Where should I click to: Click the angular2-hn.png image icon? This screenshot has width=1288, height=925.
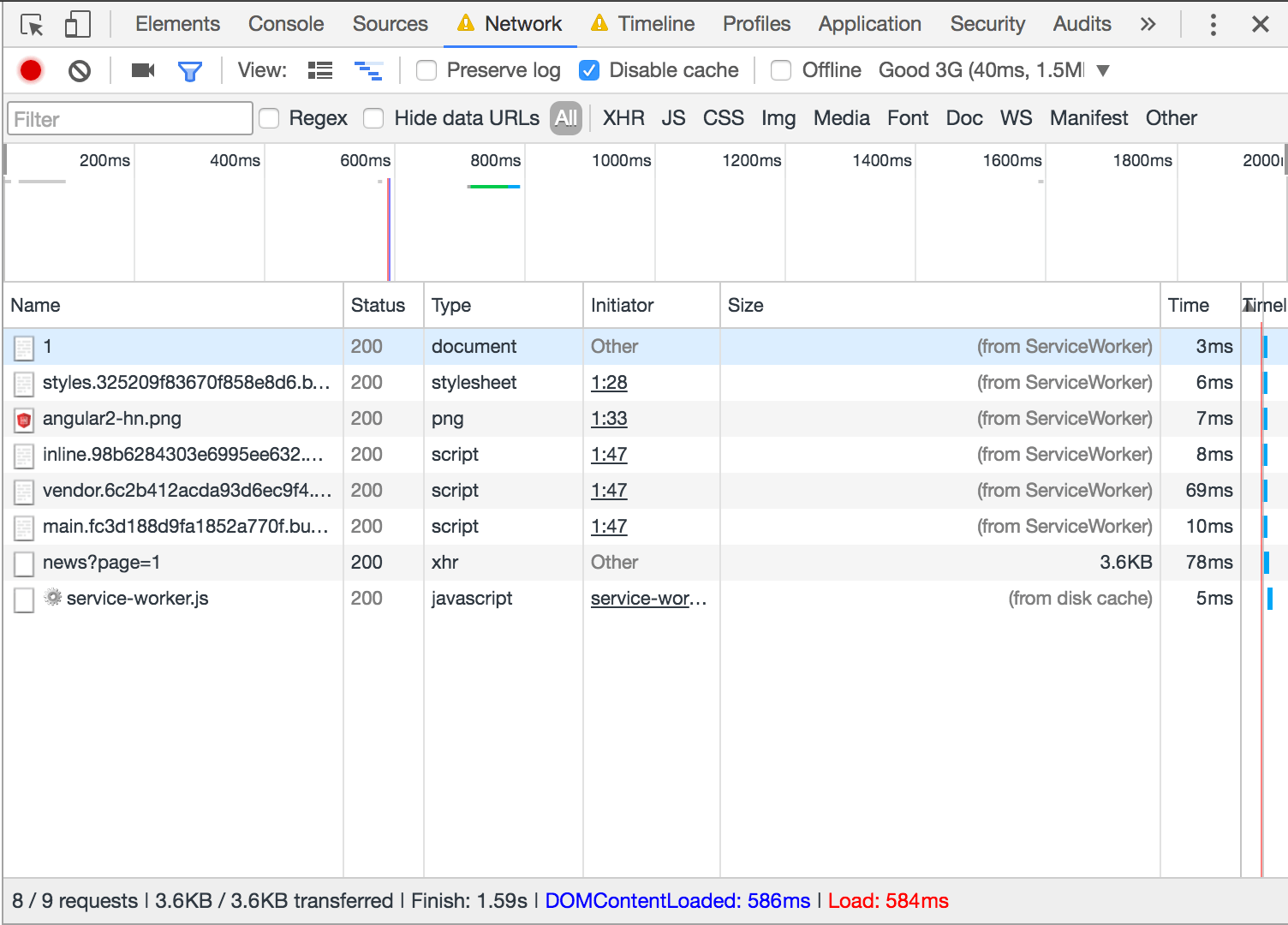24,420
